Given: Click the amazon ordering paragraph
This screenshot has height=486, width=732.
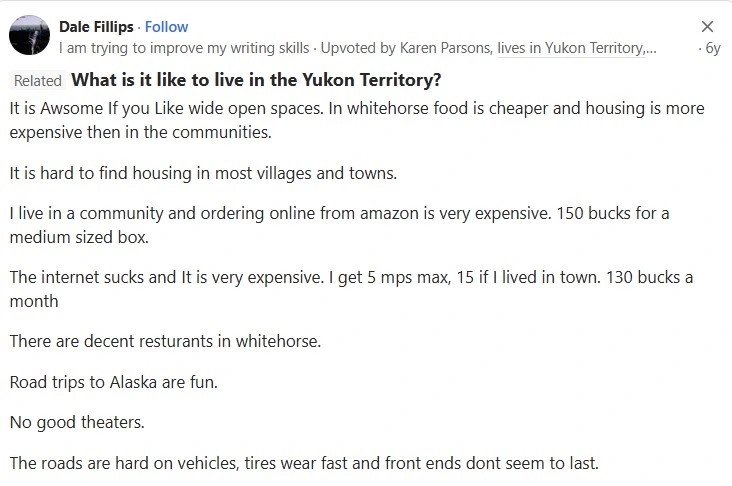Looking at the screenshot, I should (339, 225).
